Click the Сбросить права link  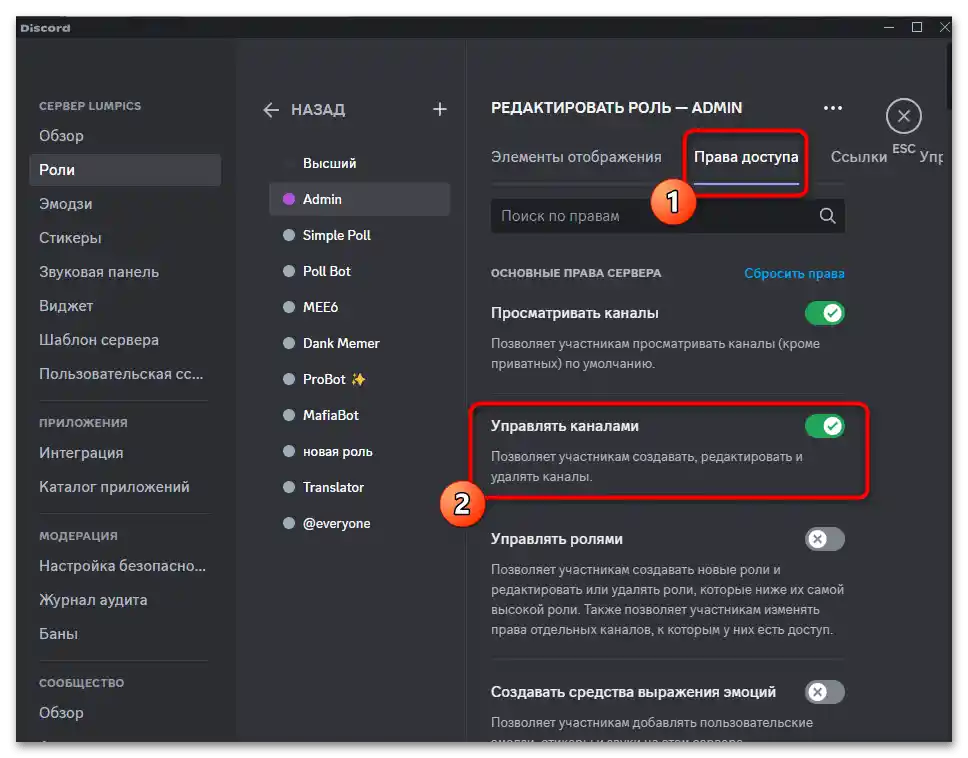click(x=794, y=273)
